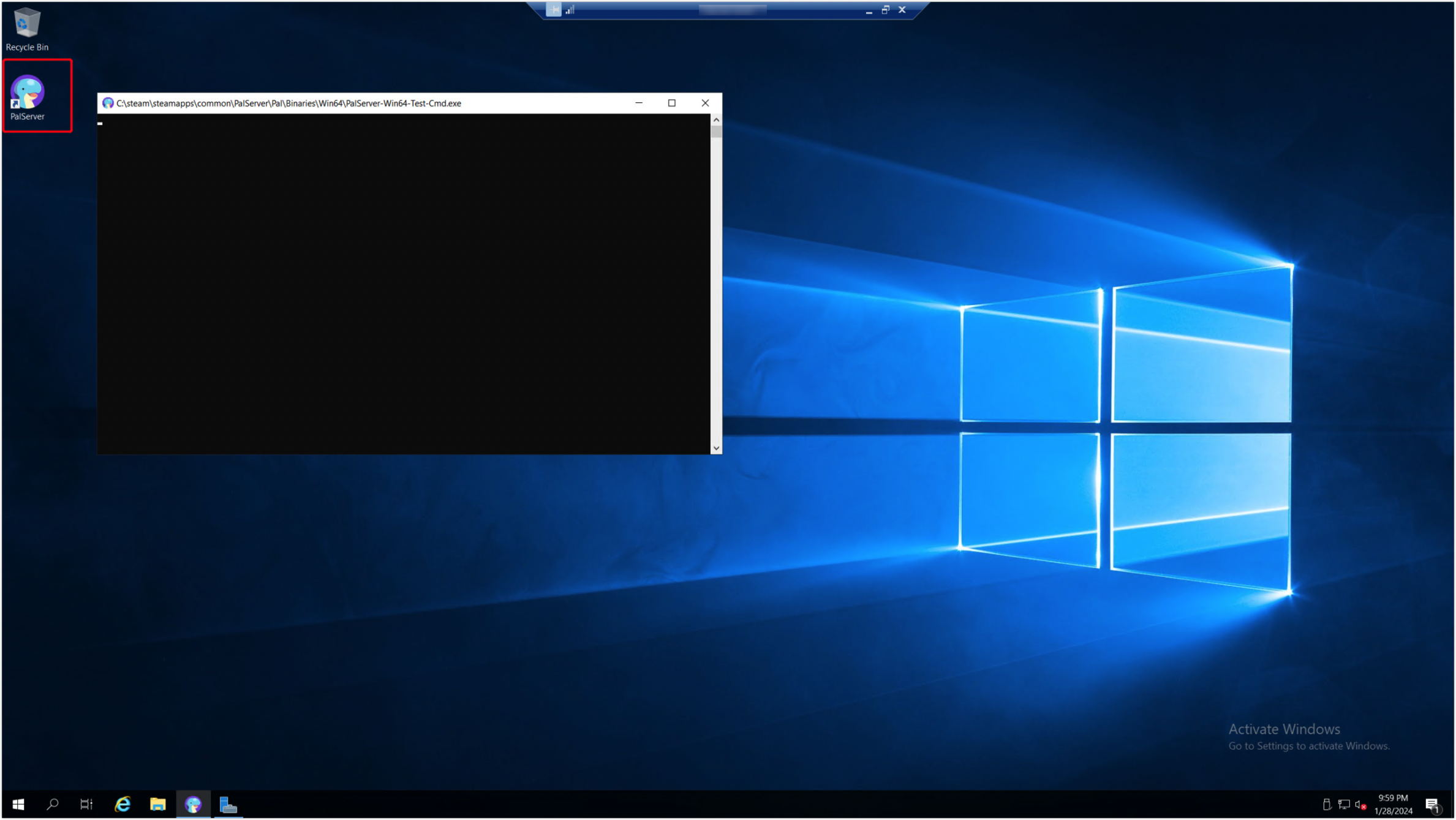Toggle the remote connection bar pin
The height and width of the screenshot is (820, 1456).
553,10
